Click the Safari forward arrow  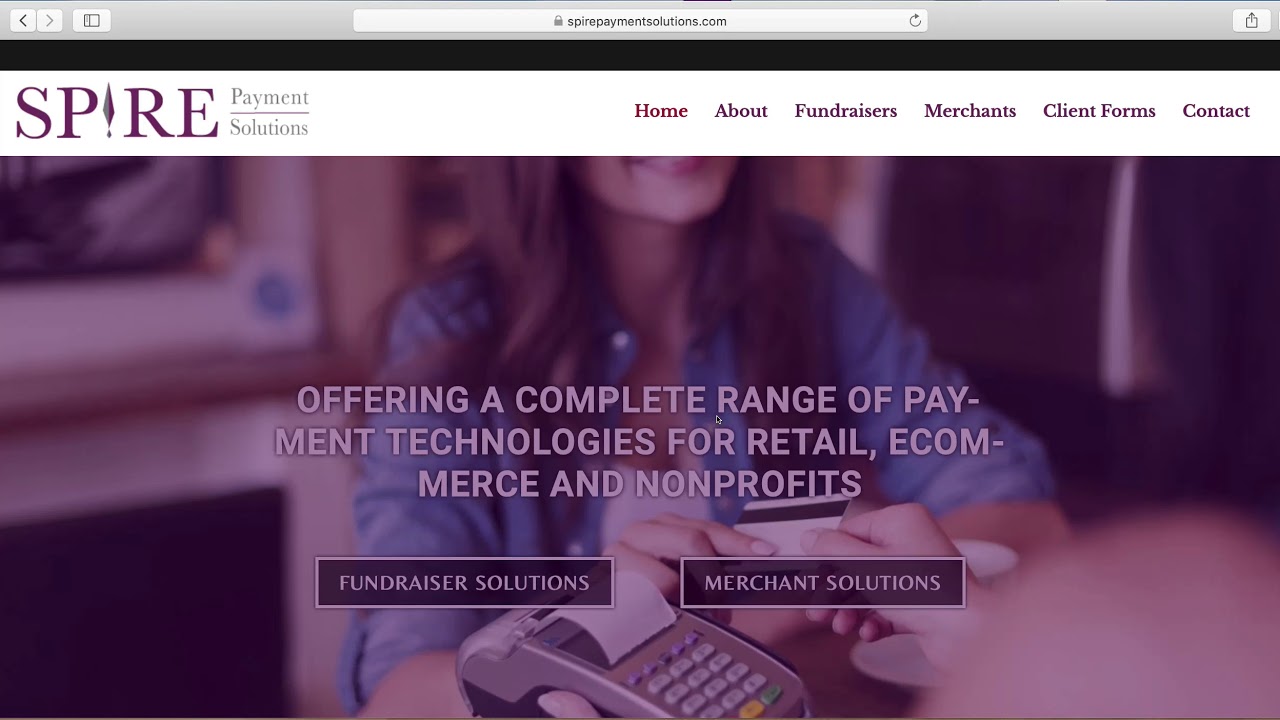coord(49,20)
